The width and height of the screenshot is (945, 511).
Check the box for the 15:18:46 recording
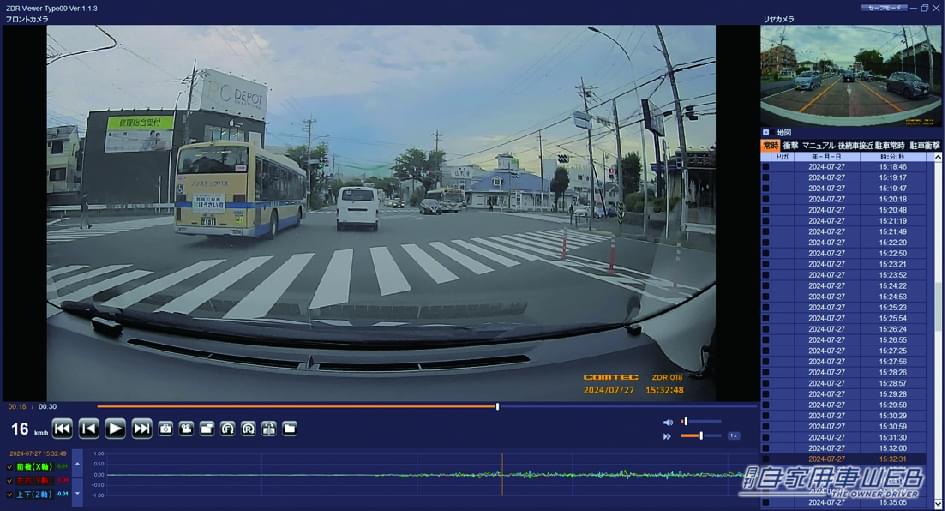(x=766, y=167)
